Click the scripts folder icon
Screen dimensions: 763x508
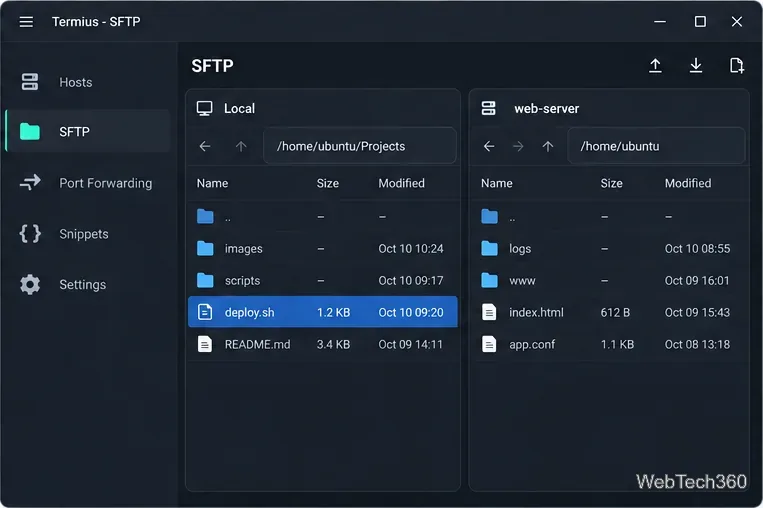205,280
